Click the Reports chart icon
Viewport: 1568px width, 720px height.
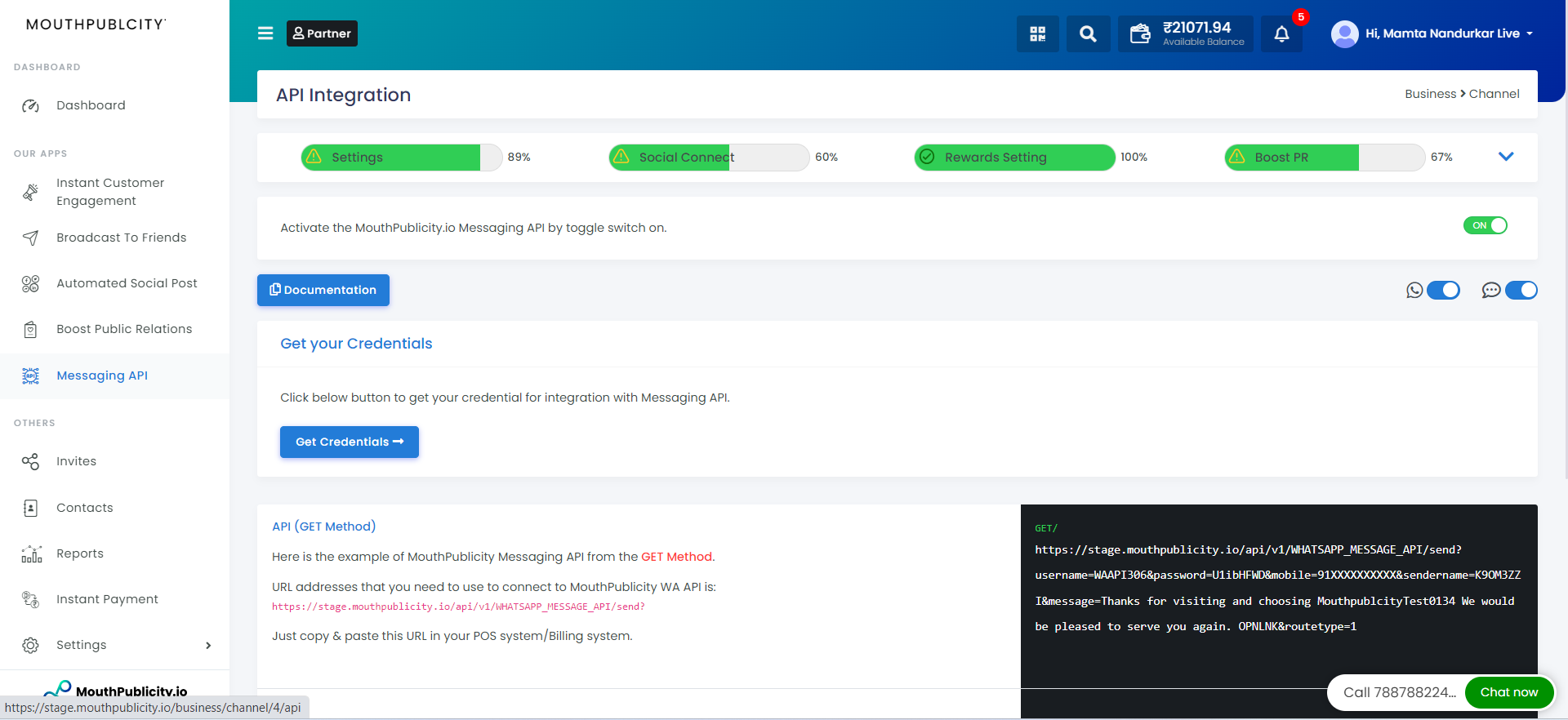(x=31, y=553)
